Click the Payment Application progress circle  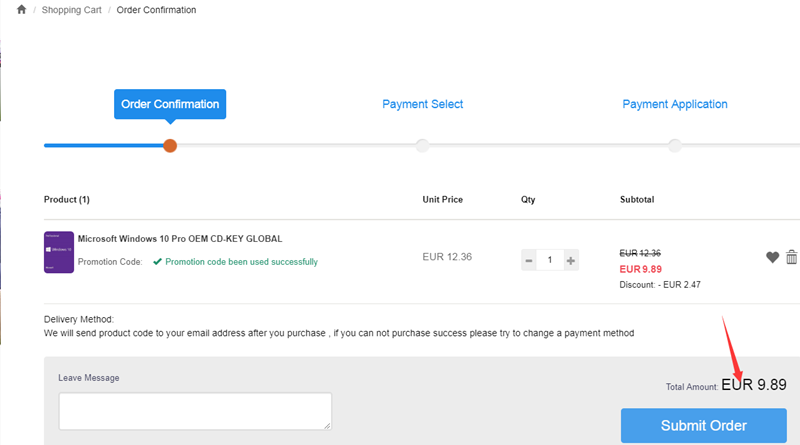tap(674, 146)
